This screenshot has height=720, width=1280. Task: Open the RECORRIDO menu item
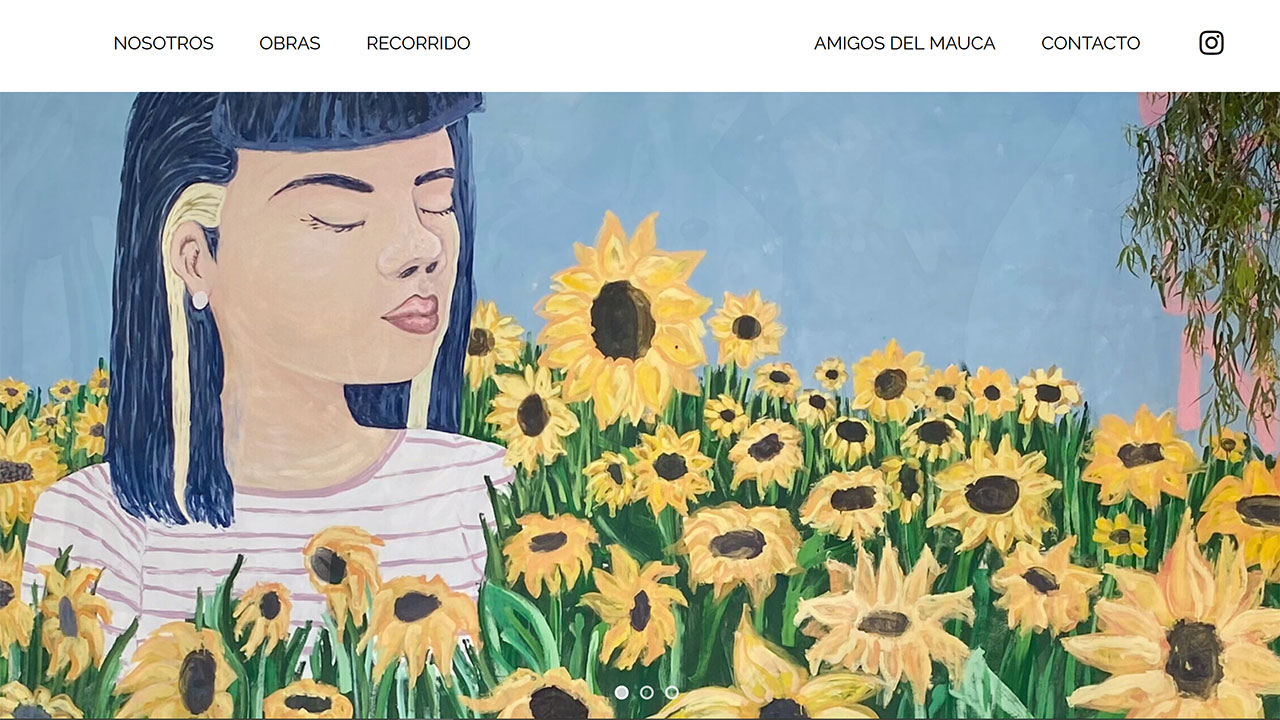tap(418, 43)
